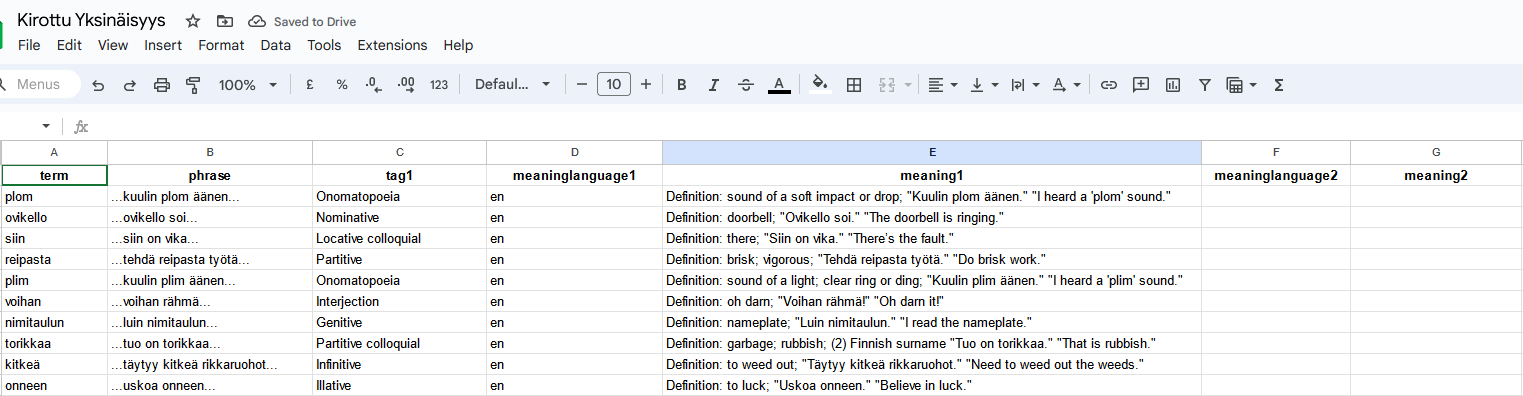Open the View menu
This screenshot has height=396, width=1523.
(x=113, y=45)
